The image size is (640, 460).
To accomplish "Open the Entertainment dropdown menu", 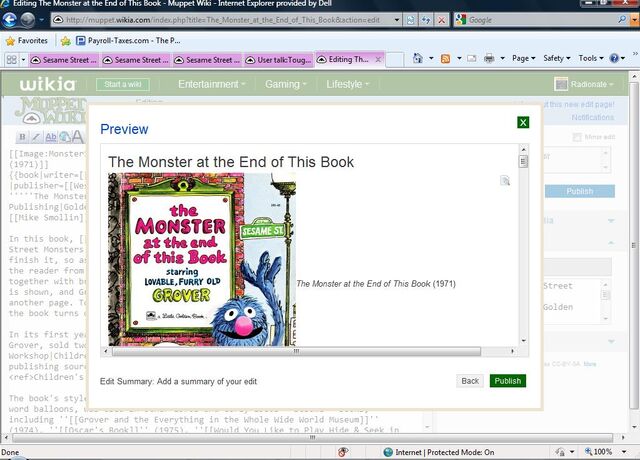I will point(211,84).
